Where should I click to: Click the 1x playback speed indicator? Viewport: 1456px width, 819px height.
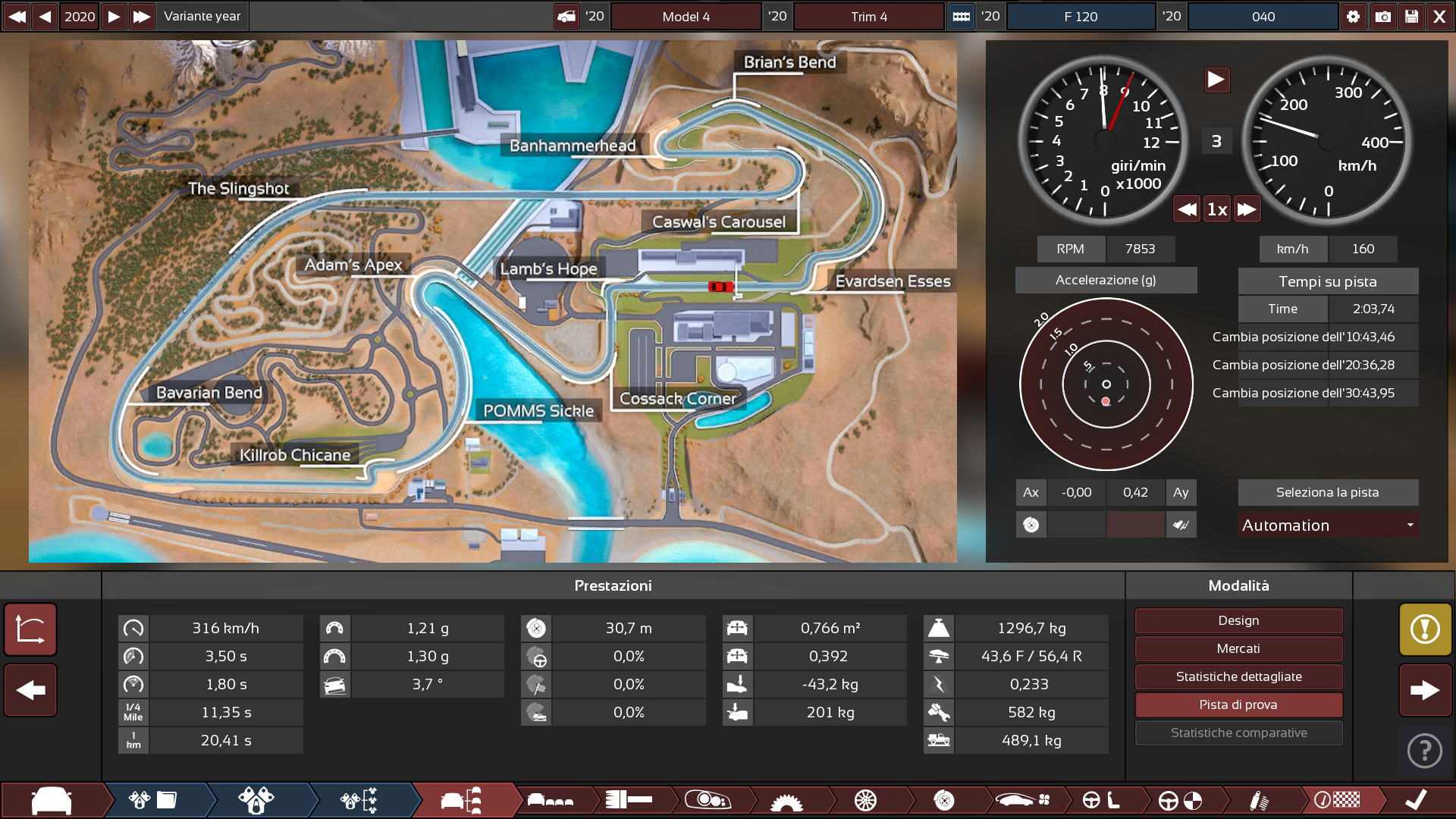point(1217,209)
